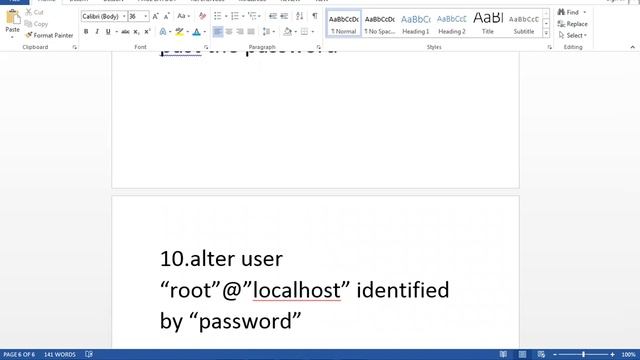
Task: Open multilevel list icon
Action: click(x=253, y=16)
